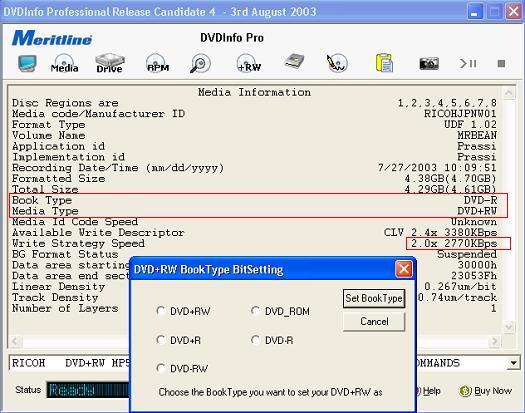Click the Disc Regions are row
The image size is (525, 413).
click(254, 103)
